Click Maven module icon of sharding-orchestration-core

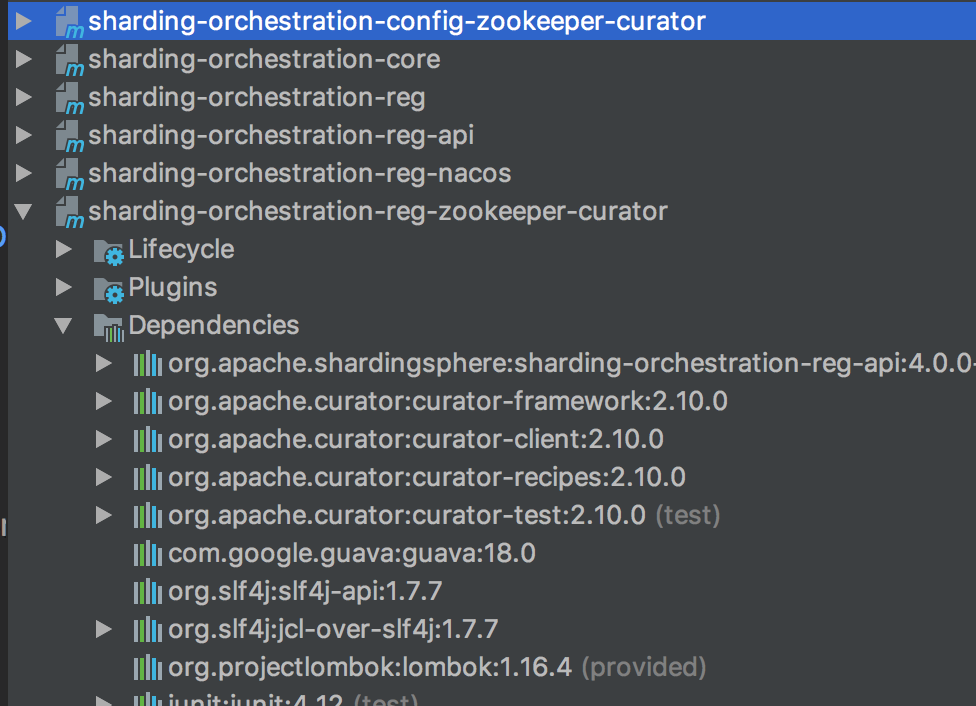click(x=68, y=60)
